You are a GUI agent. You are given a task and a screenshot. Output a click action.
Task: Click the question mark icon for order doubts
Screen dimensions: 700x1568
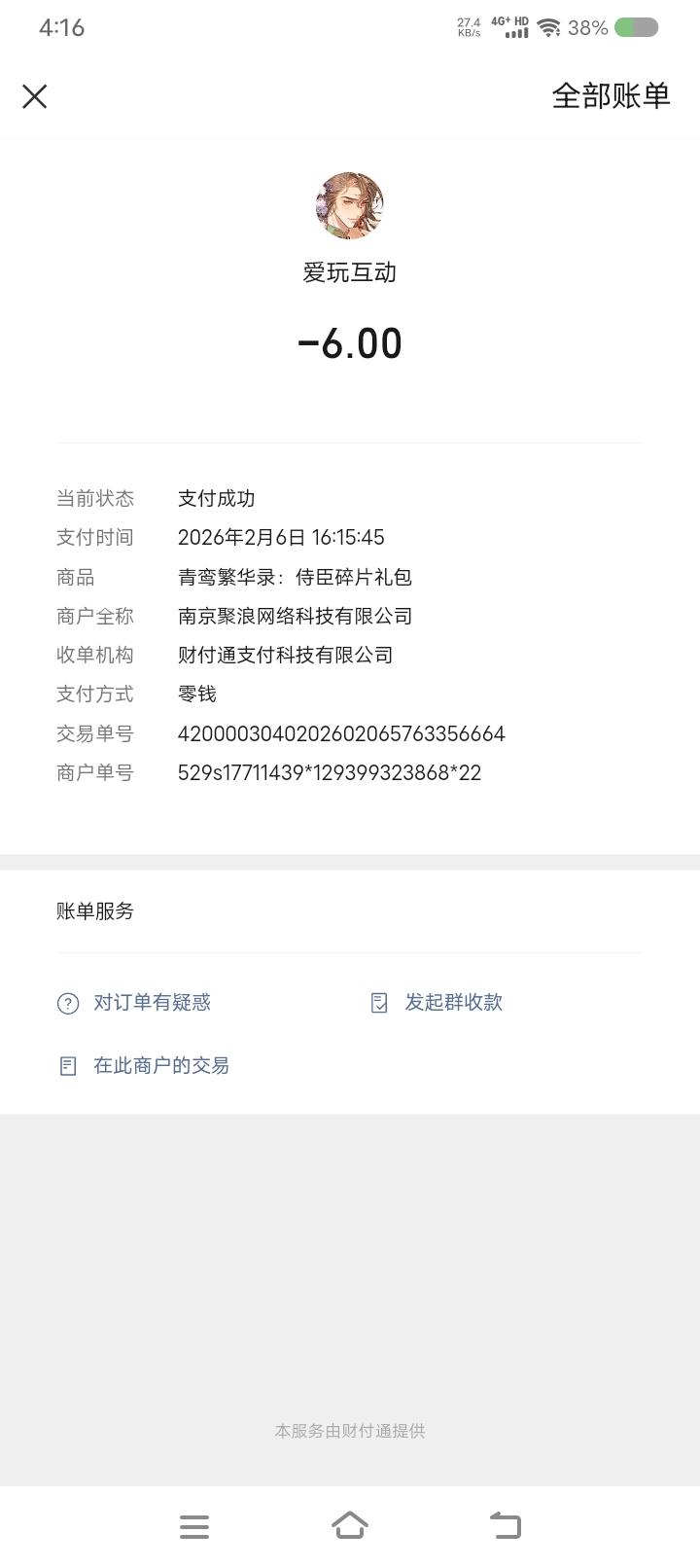pos(68,1003)
